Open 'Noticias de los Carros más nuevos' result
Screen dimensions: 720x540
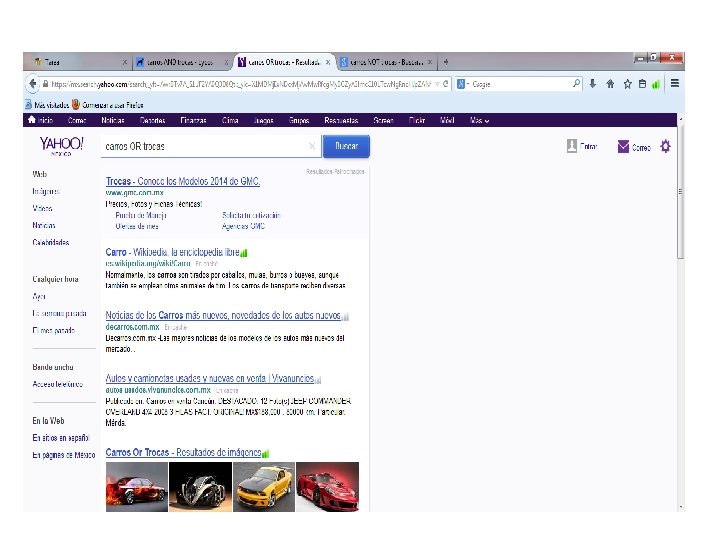coord(223,315)
